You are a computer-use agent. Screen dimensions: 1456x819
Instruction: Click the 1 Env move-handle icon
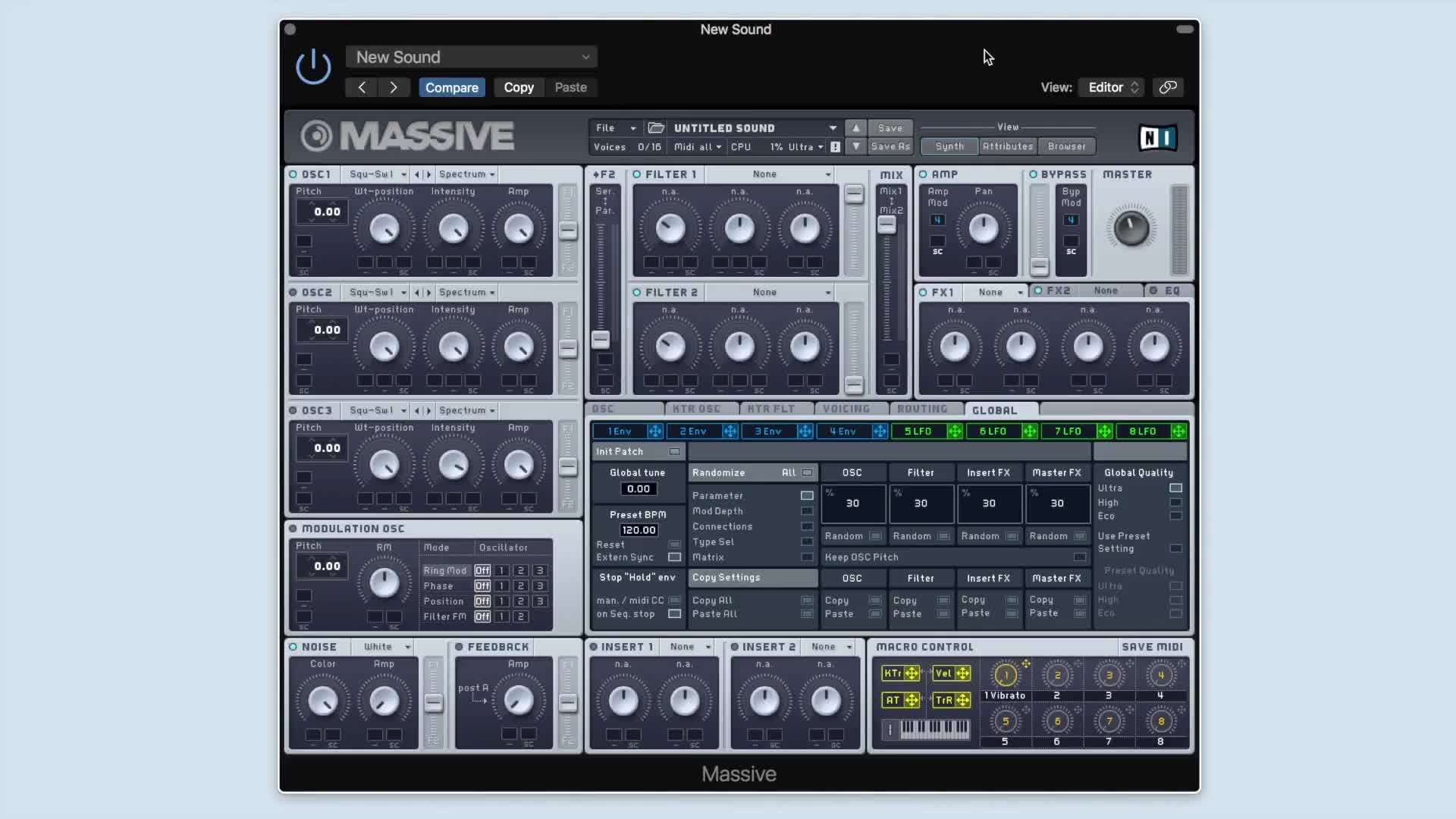pos(655,431)
